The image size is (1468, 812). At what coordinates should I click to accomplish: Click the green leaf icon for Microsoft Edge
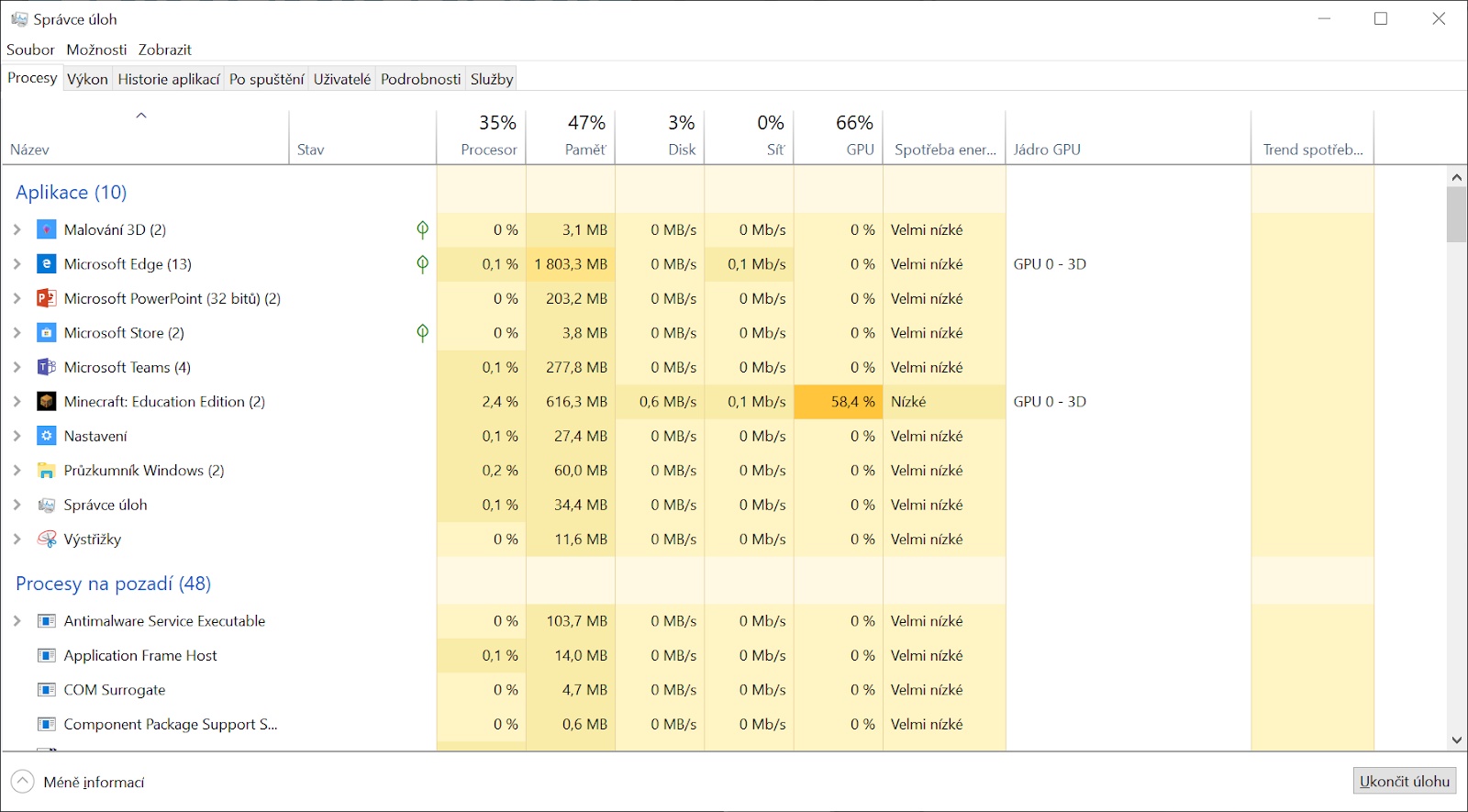point(422,264)
